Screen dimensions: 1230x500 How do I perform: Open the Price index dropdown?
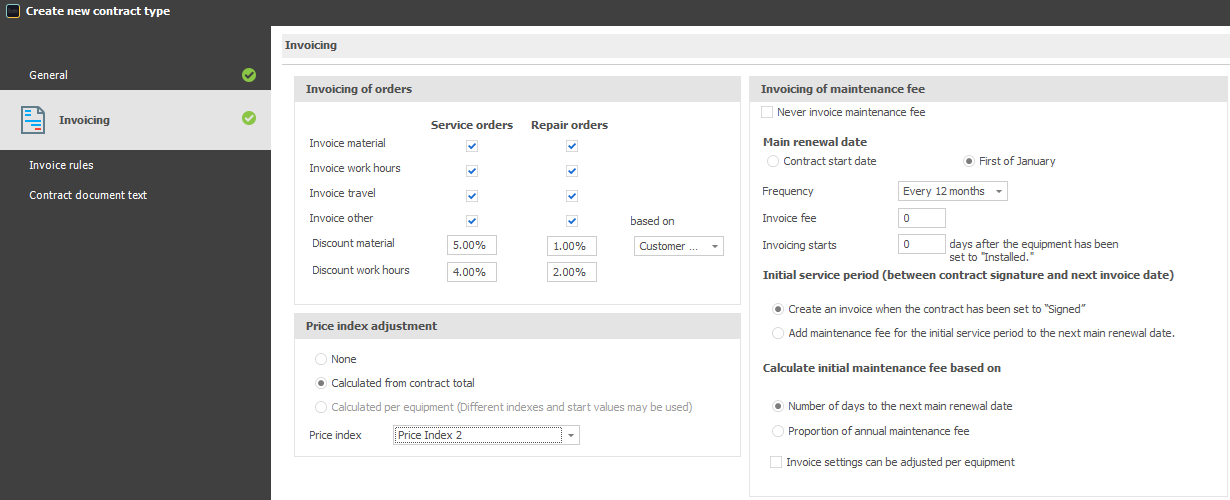coord(486,435)
